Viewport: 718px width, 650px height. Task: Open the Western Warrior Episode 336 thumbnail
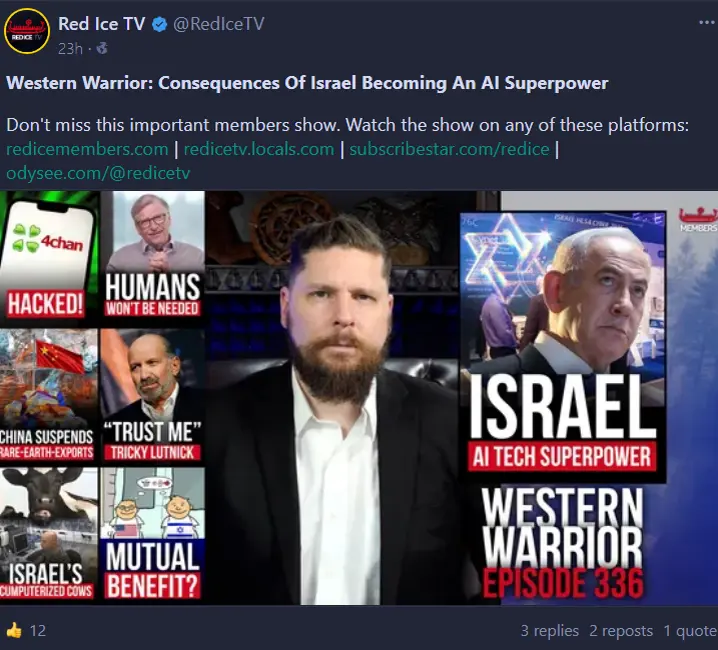(359, 398)
